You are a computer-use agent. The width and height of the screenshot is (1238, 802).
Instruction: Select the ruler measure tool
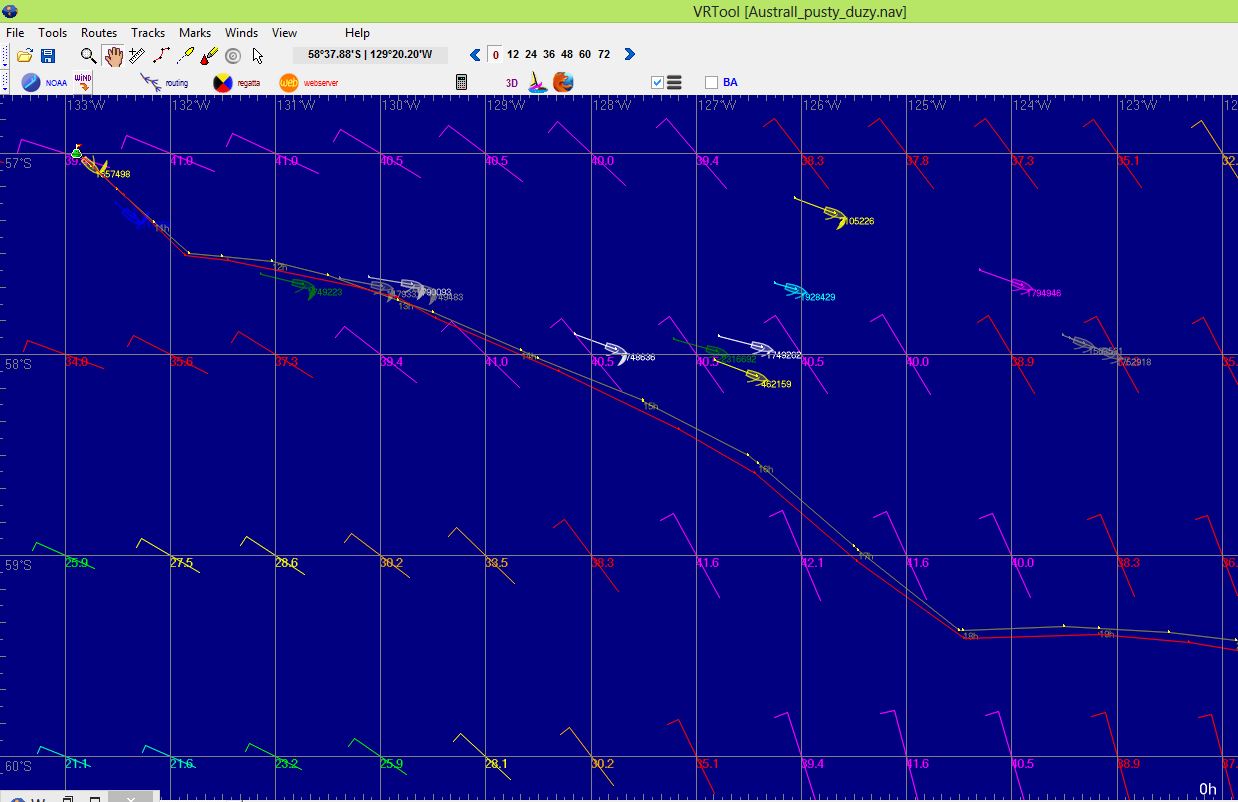(x=137, y=56)
